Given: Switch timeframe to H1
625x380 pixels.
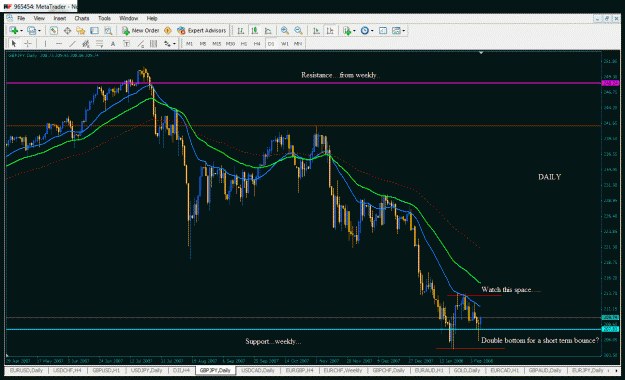Looking at the screenshot, I should click(x=244, y=43).
